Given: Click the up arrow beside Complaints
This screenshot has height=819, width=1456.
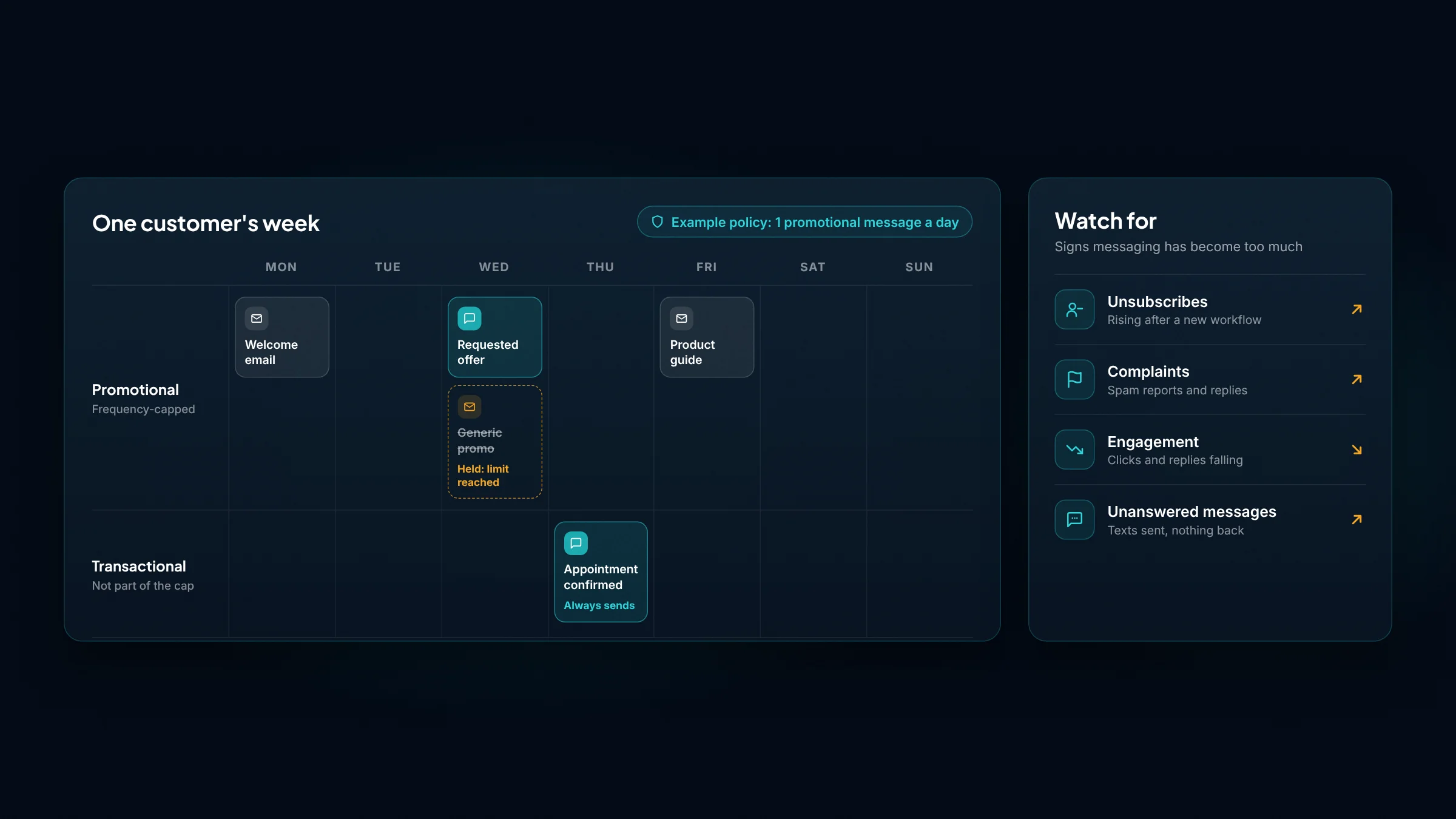Looking at the screenshot, I should click(x=1357, y=380).
